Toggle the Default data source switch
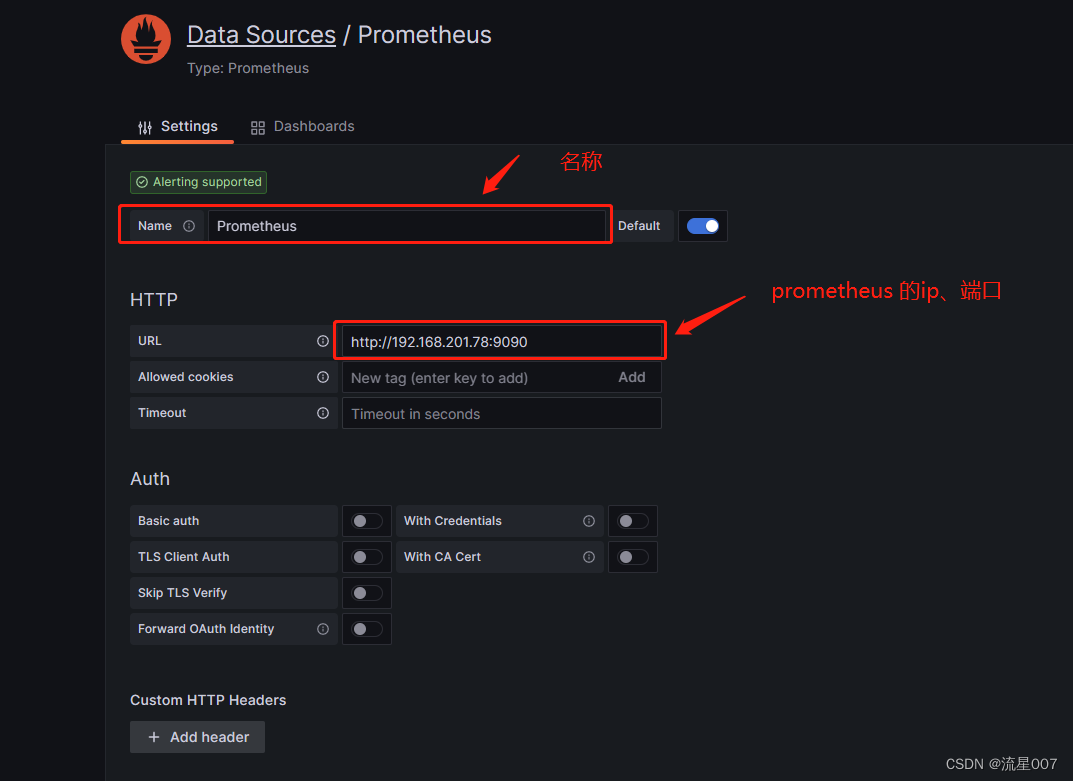The width and height of the screenshot is (1073, 781). pos(702,226)
